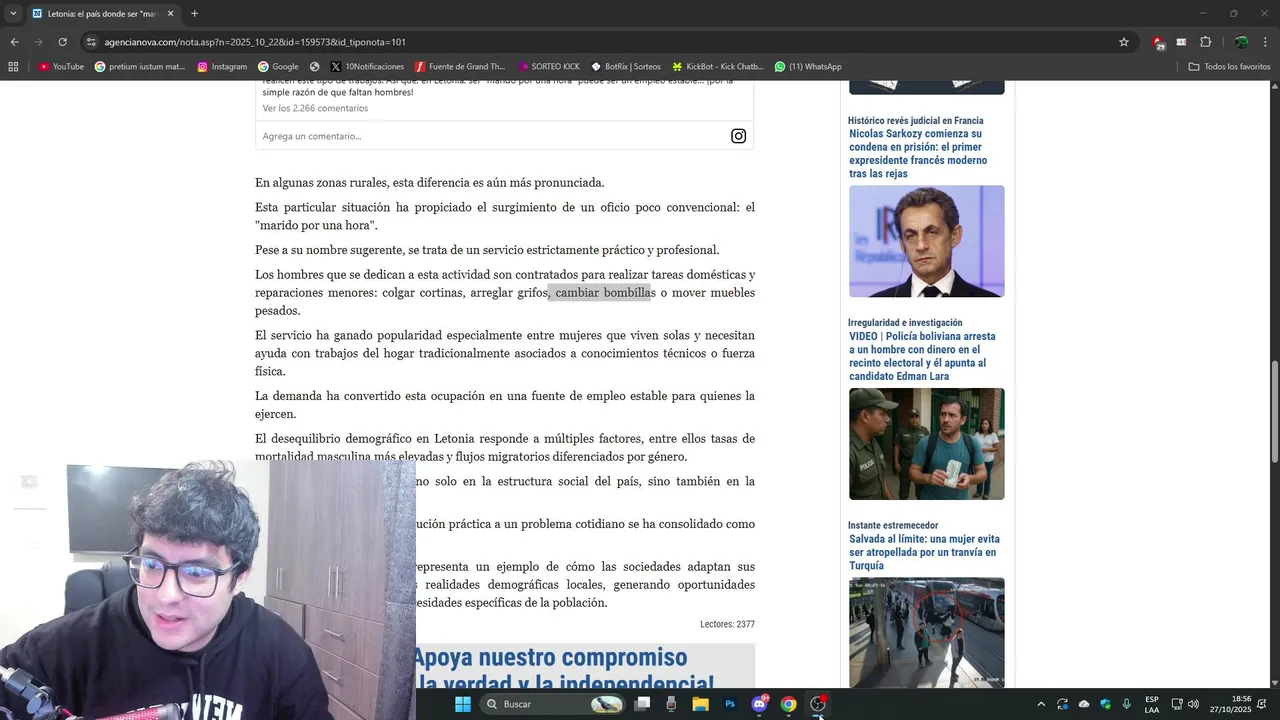Bookmark this page with the star icon
This screenshot has width=1280, height=720.
point(1124,42)
